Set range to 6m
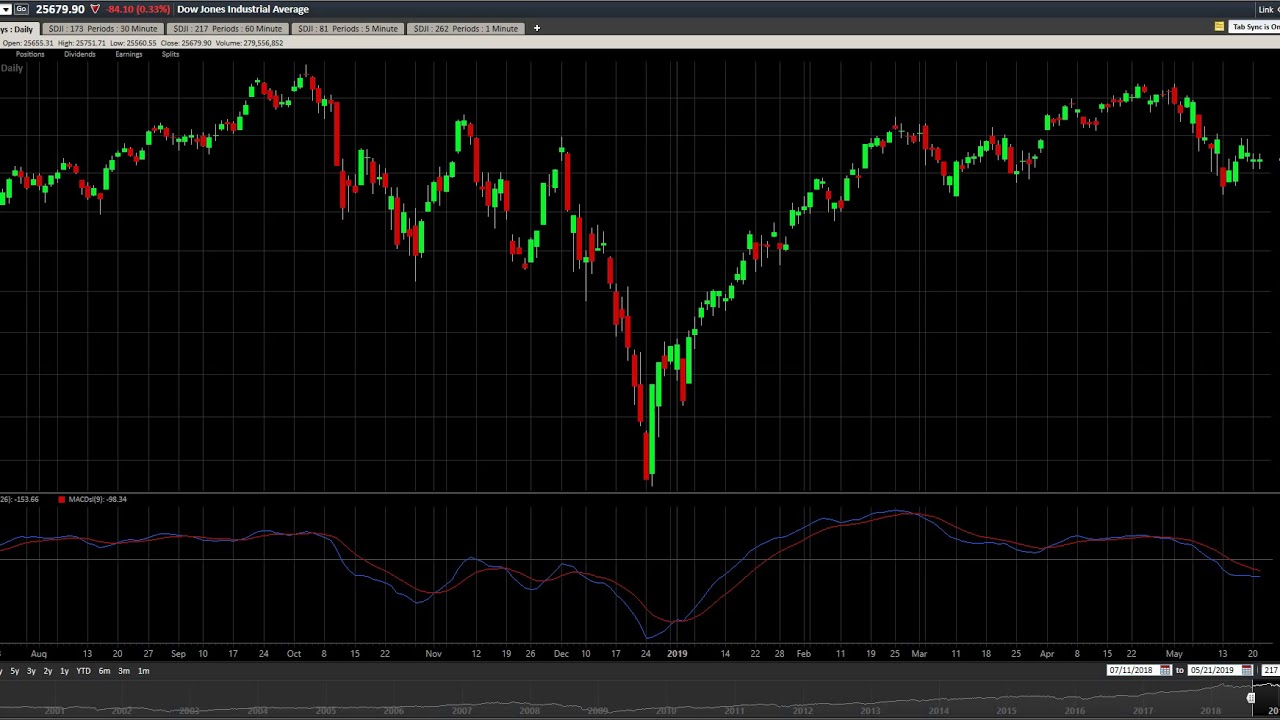This screenshot has width=1280, height=720. 104,671
